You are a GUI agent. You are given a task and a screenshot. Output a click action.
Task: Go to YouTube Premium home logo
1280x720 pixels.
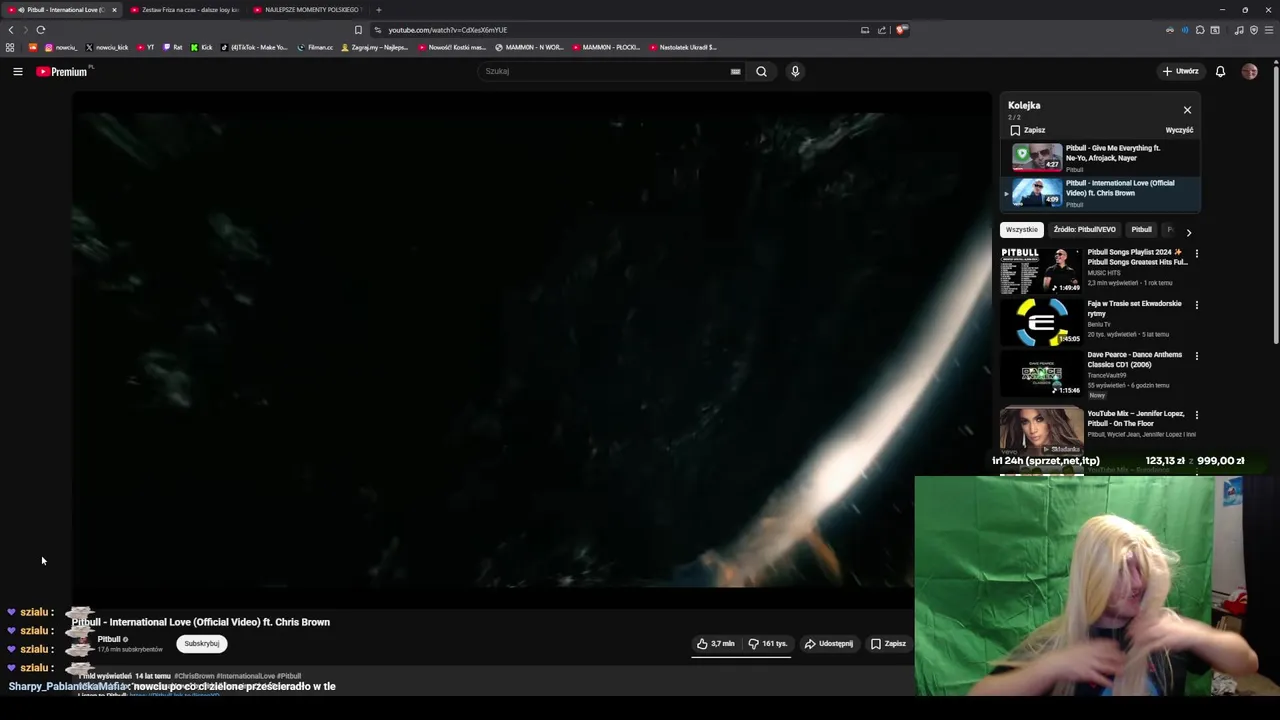64,71
